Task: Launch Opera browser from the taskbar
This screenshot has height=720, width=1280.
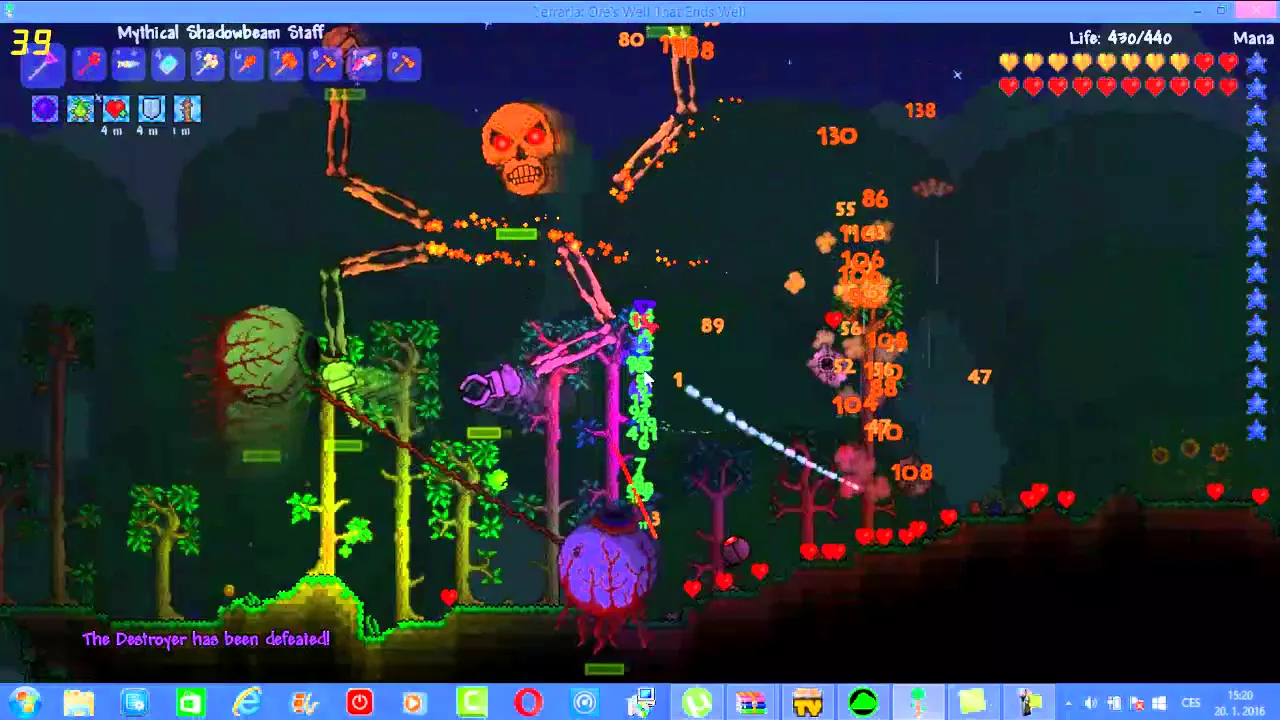Action: coord(528,702)
